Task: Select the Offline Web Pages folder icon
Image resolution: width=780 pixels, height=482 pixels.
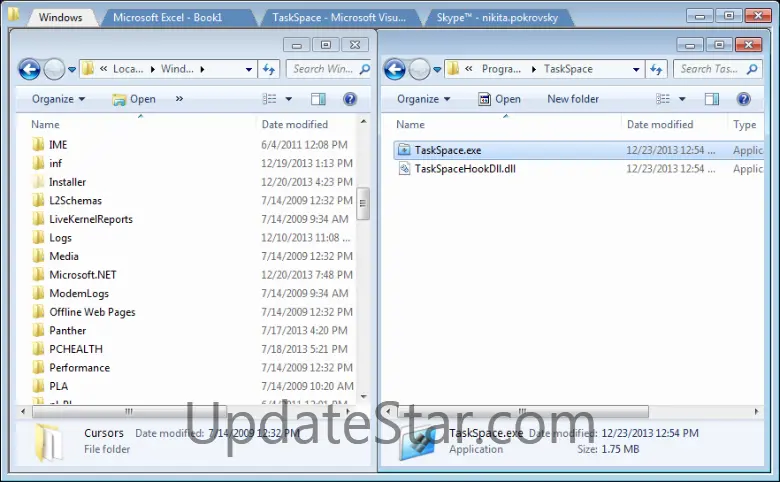Action: pos(38,312)
